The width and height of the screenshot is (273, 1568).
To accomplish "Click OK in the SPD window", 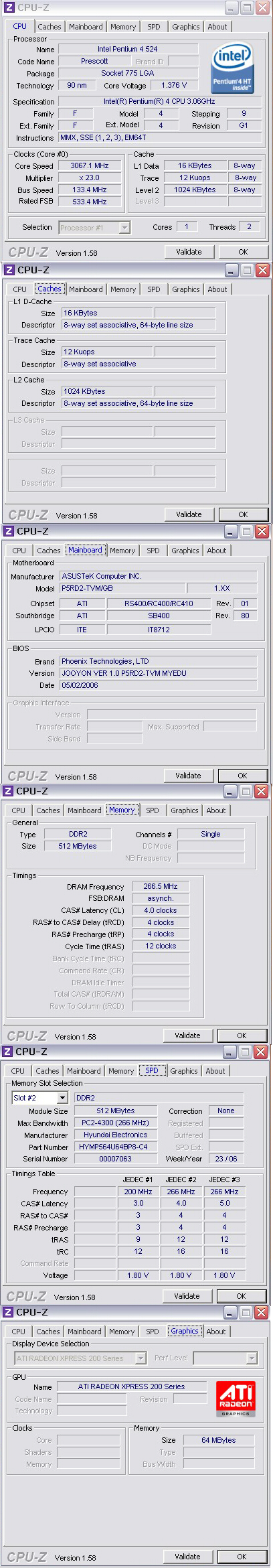I will (241, 1296).
